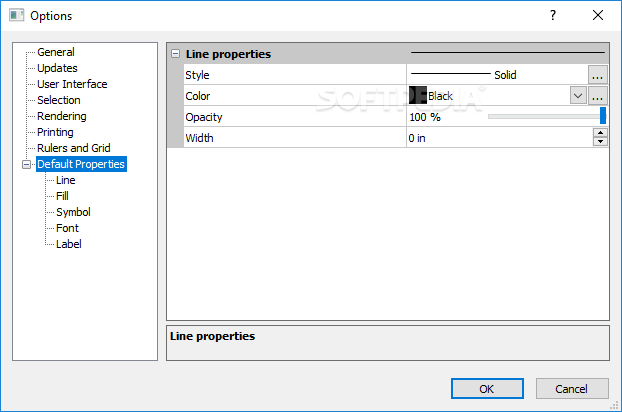The height and width of the screenshot is (412, 622).
Task: Select Font under Default Properties
Action: click(x=67, y=228)
